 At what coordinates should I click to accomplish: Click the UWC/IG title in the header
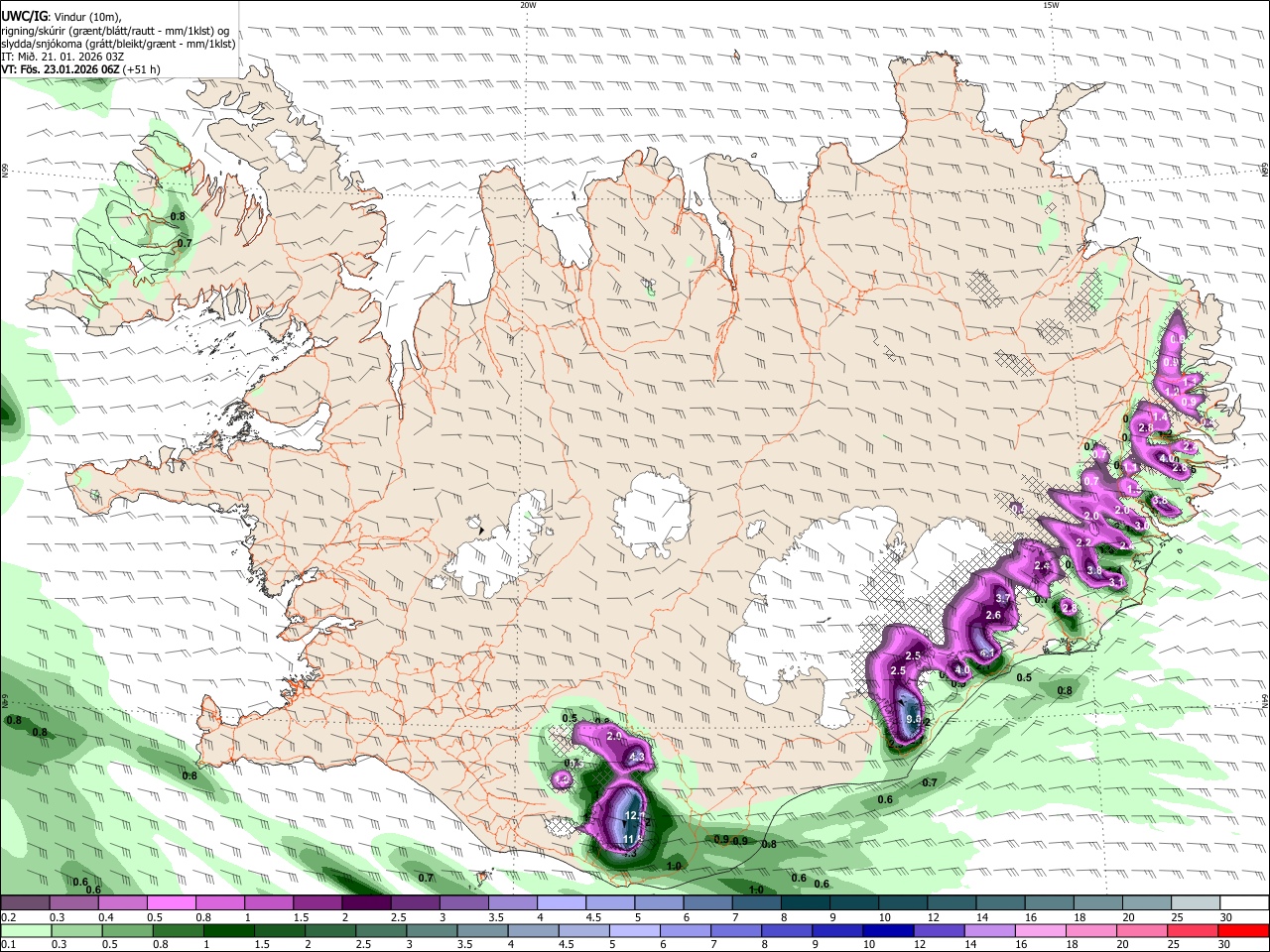tap(23, 17)
